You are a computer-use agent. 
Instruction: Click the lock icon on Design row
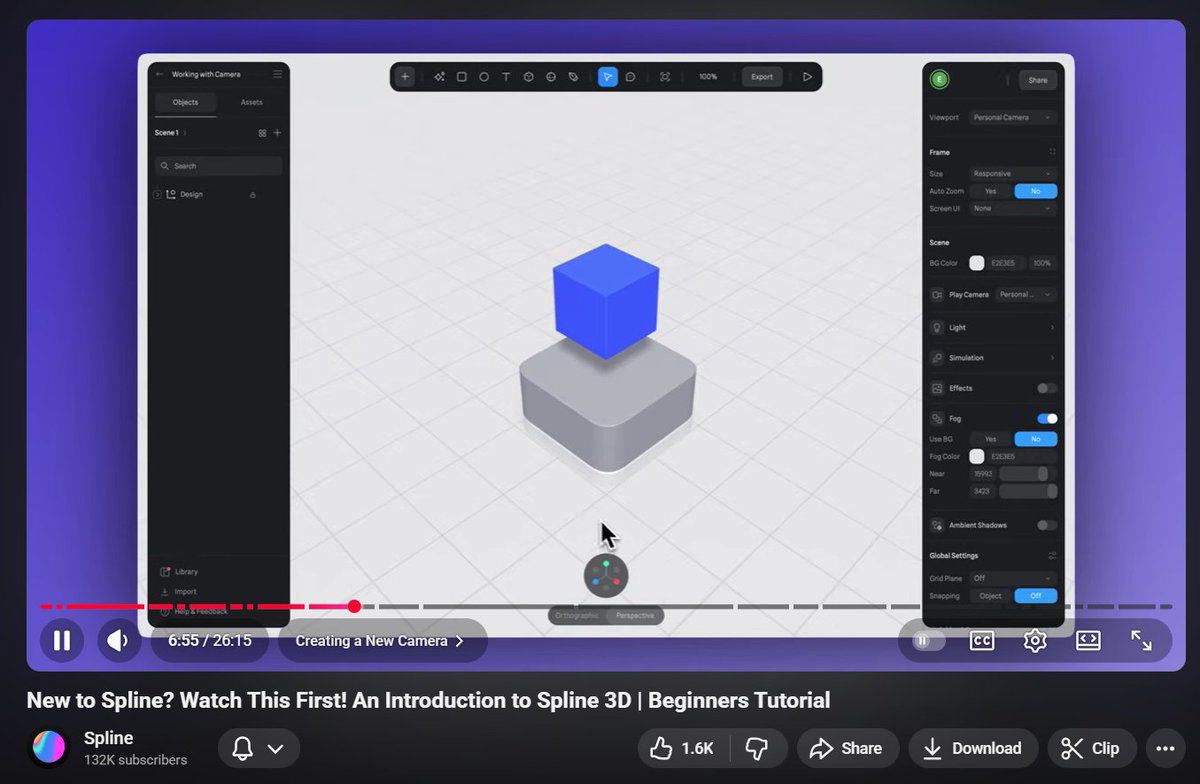(x=252, y=194)
